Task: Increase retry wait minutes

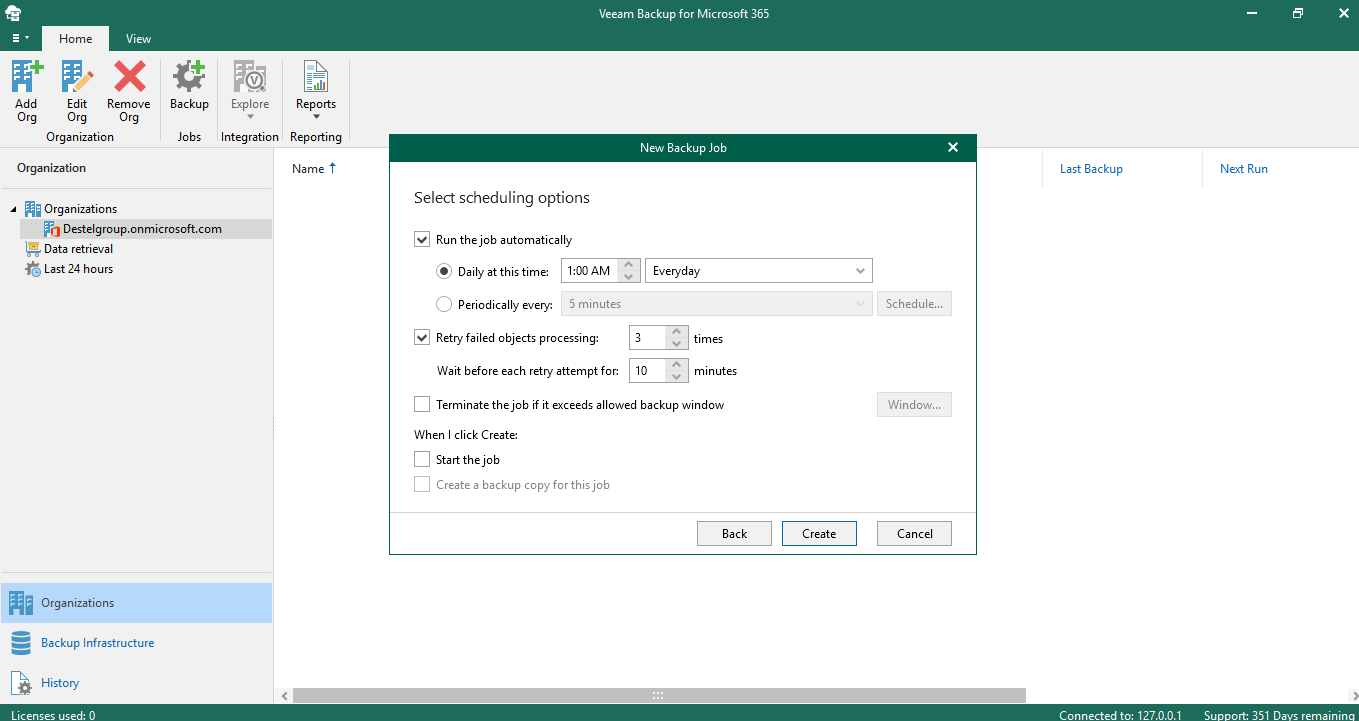Action: click(677, 365)
